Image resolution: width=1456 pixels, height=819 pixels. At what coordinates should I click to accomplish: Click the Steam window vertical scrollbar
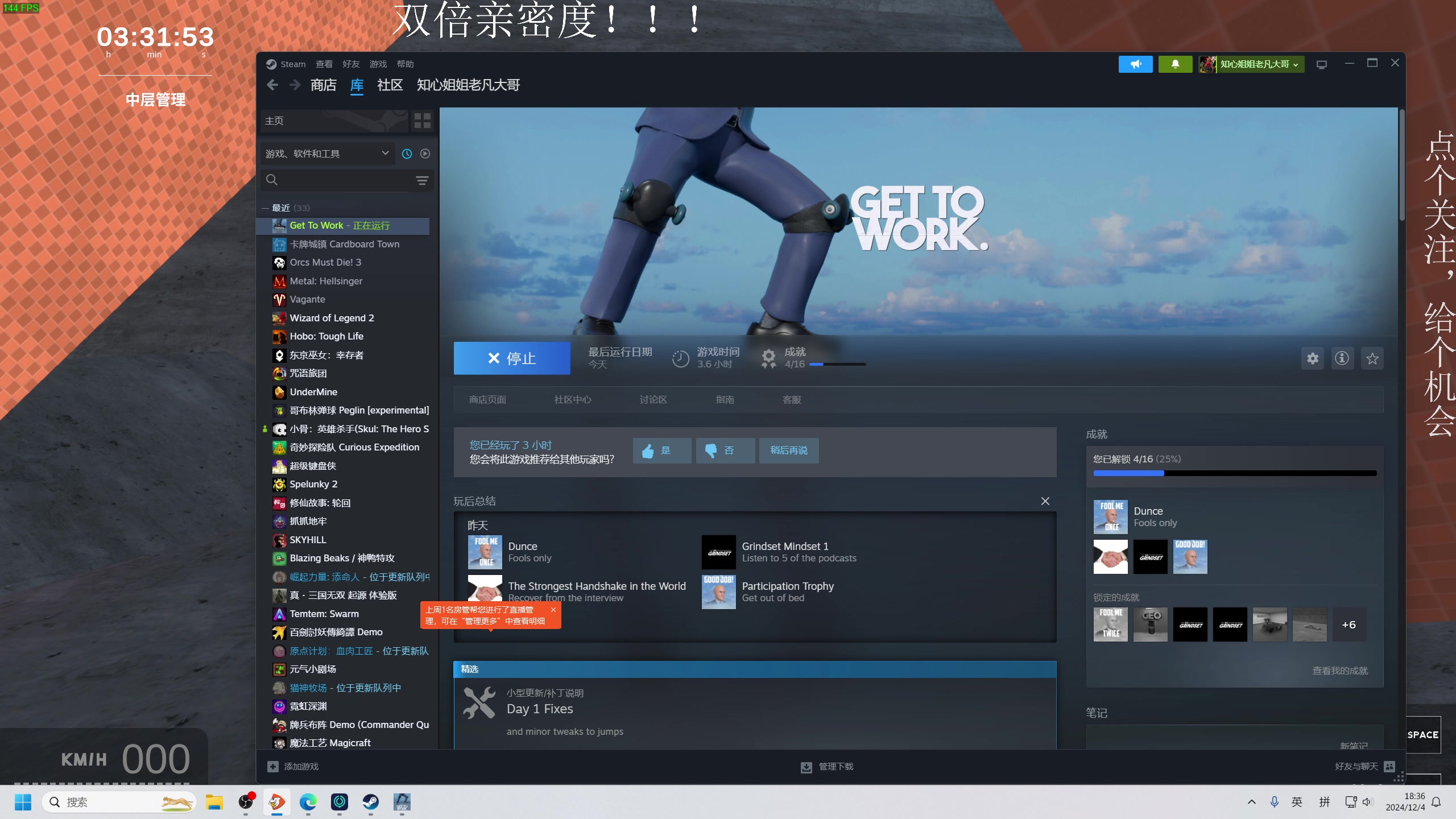pos(1402,165)
